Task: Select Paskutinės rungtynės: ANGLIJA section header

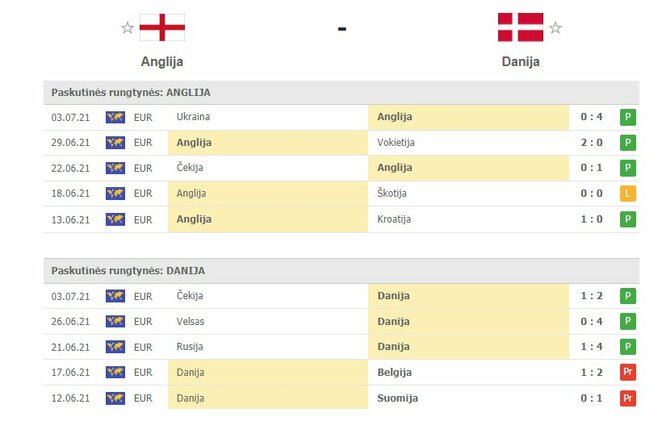Action: tap(341, 92)
